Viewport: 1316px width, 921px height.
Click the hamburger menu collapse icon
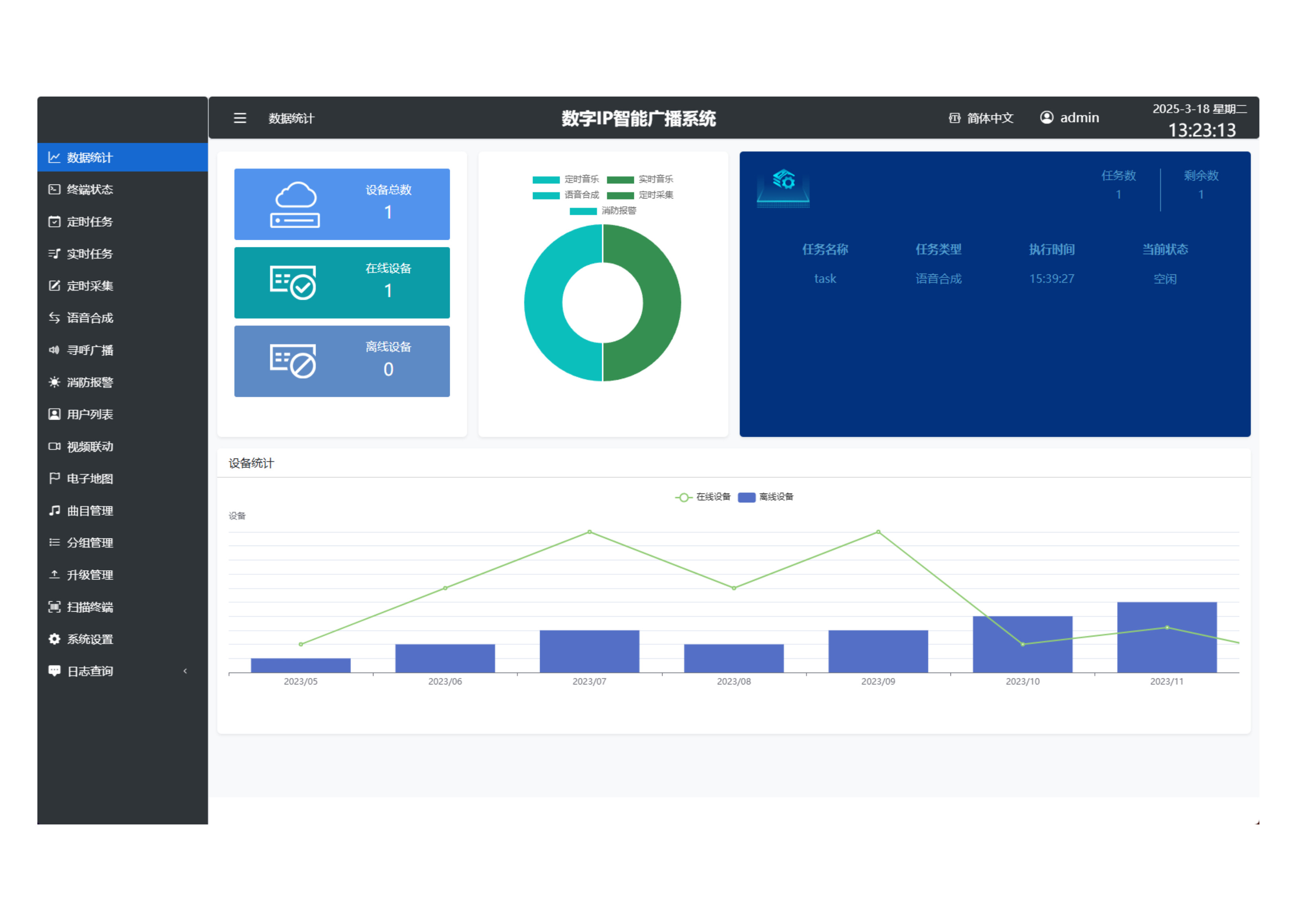point(239,118)
